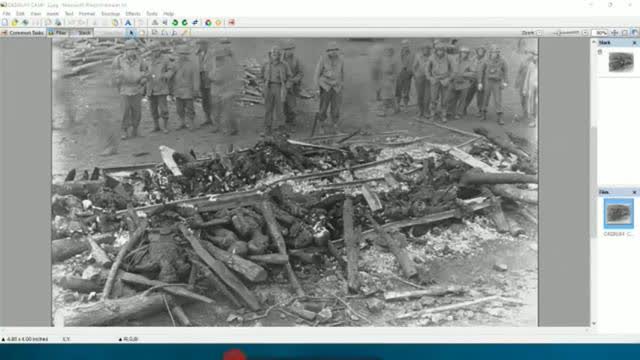Click the lock icon in Stack panel
The image size is (640, 360).
[x=600, y=52]
